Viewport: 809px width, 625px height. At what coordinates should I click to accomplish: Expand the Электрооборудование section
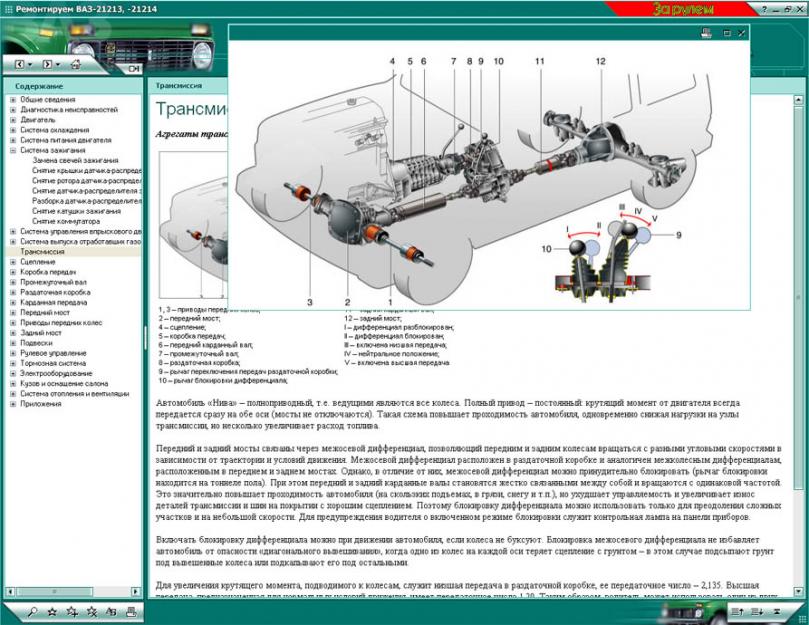pos(13,373)
